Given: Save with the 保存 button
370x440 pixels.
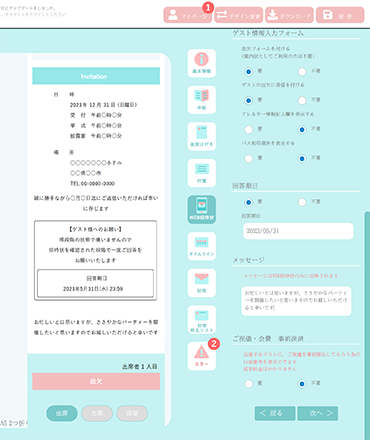Looking at the screenshot, I should click(x=340, y=15).
